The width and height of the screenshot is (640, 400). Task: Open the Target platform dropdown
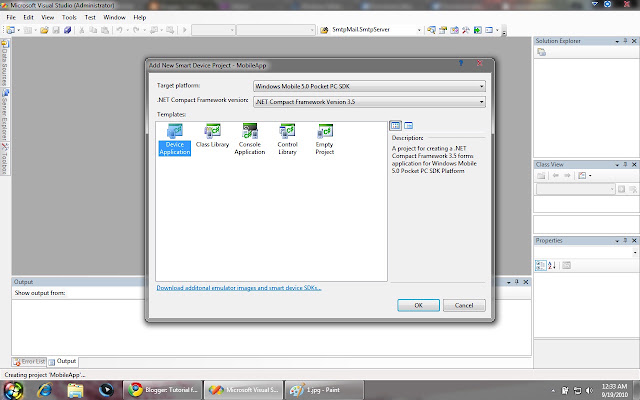tap(369, 86)
